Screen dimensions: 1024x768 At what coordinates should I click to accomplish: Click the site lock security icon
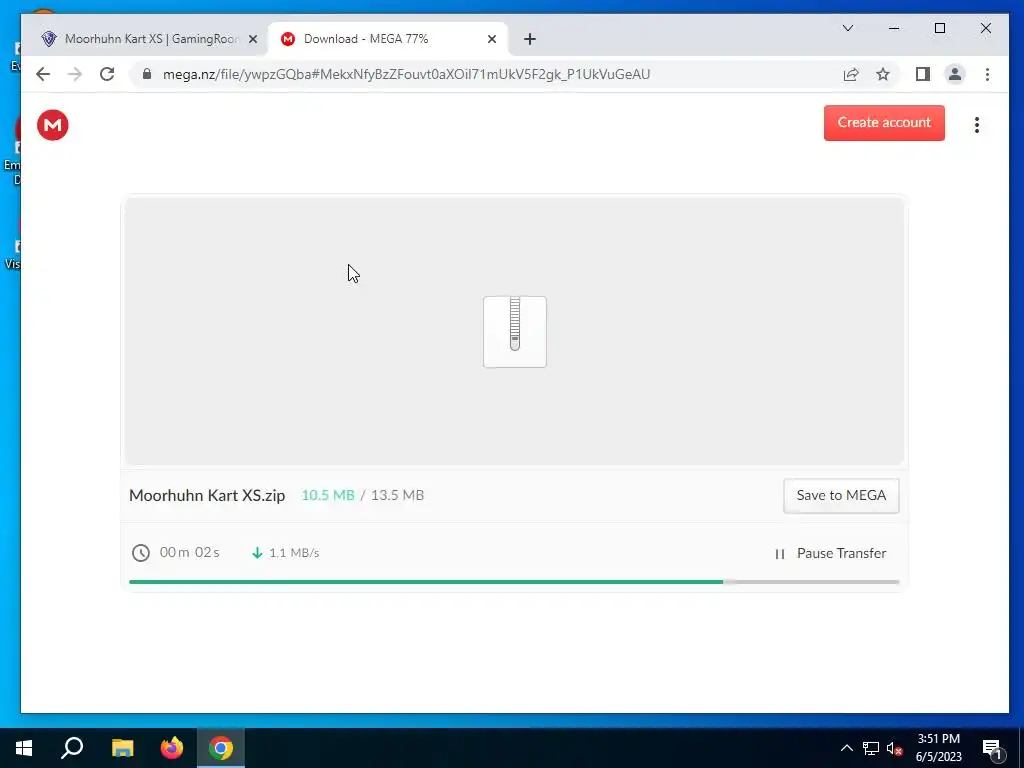(x=147, y=74)
